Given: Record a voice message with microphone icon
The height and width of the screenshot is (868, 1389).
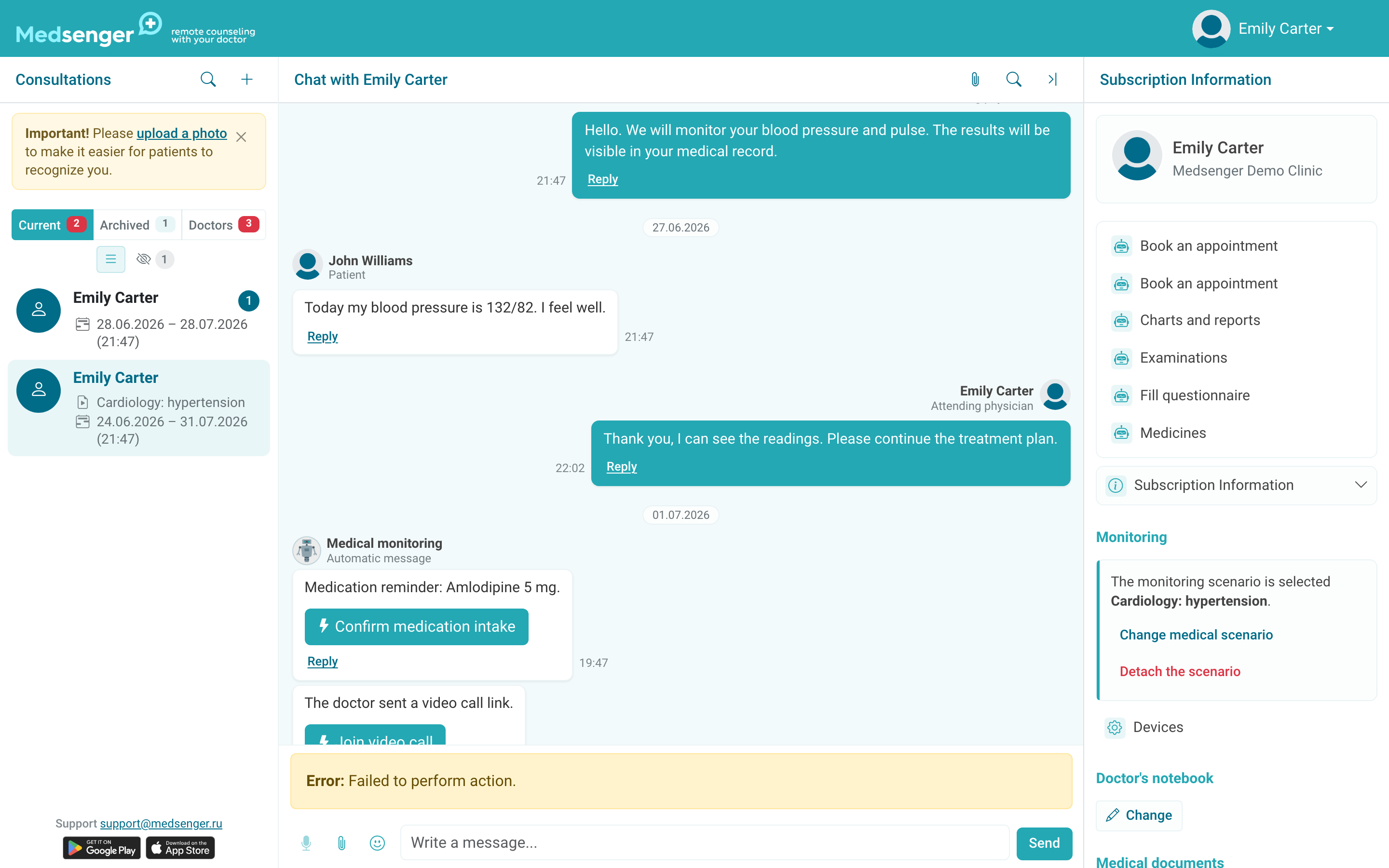Looking at the screenshot, I should pos(306,843).
